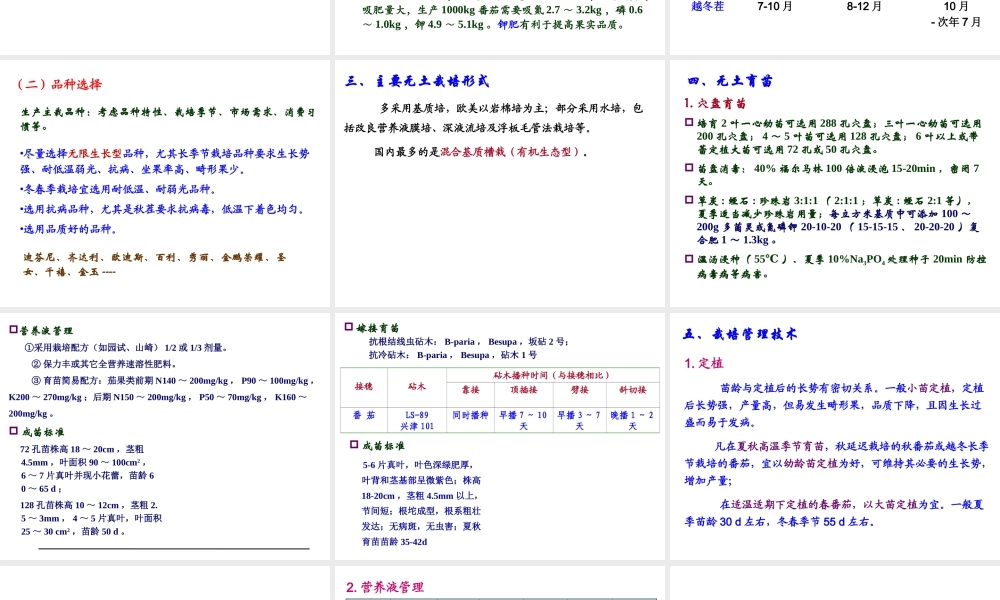Screen dimensions: 1000x600
Task: Select the top slide mentioning 钾肥 fruit quality
Action: pyautogui.click(x=500, y=25)
